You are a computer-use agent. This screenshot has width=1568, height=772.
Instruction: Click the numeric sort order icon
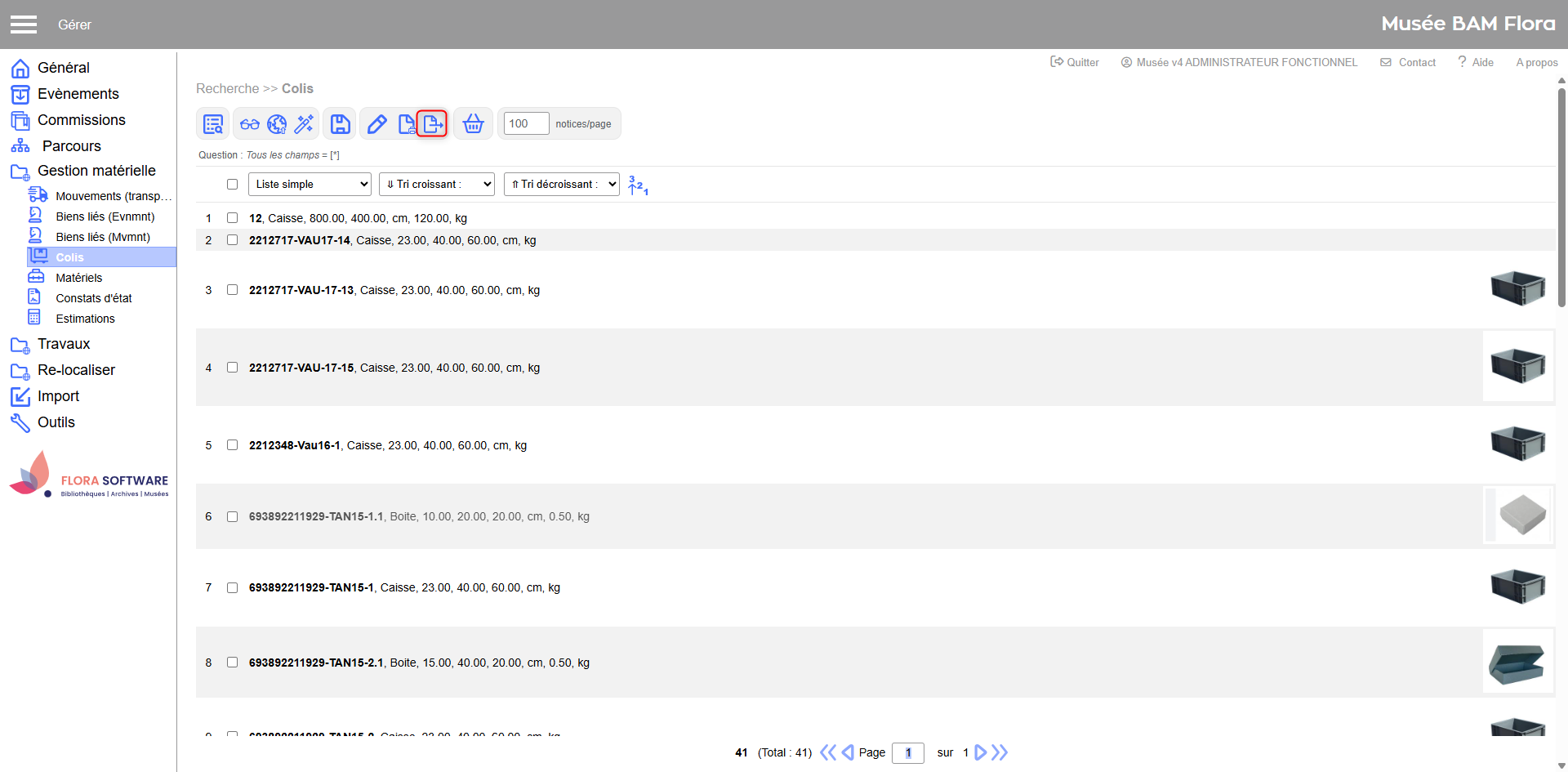pos(637,185)
